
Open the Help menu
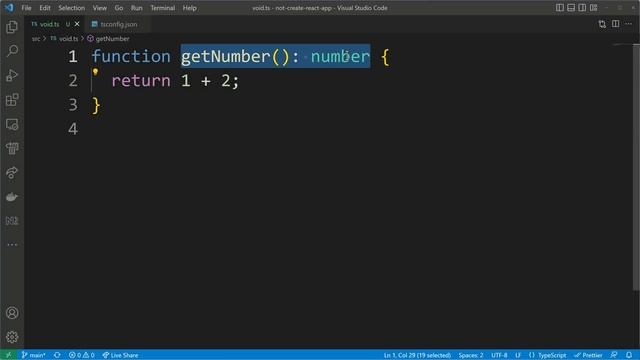click(189, 8)
